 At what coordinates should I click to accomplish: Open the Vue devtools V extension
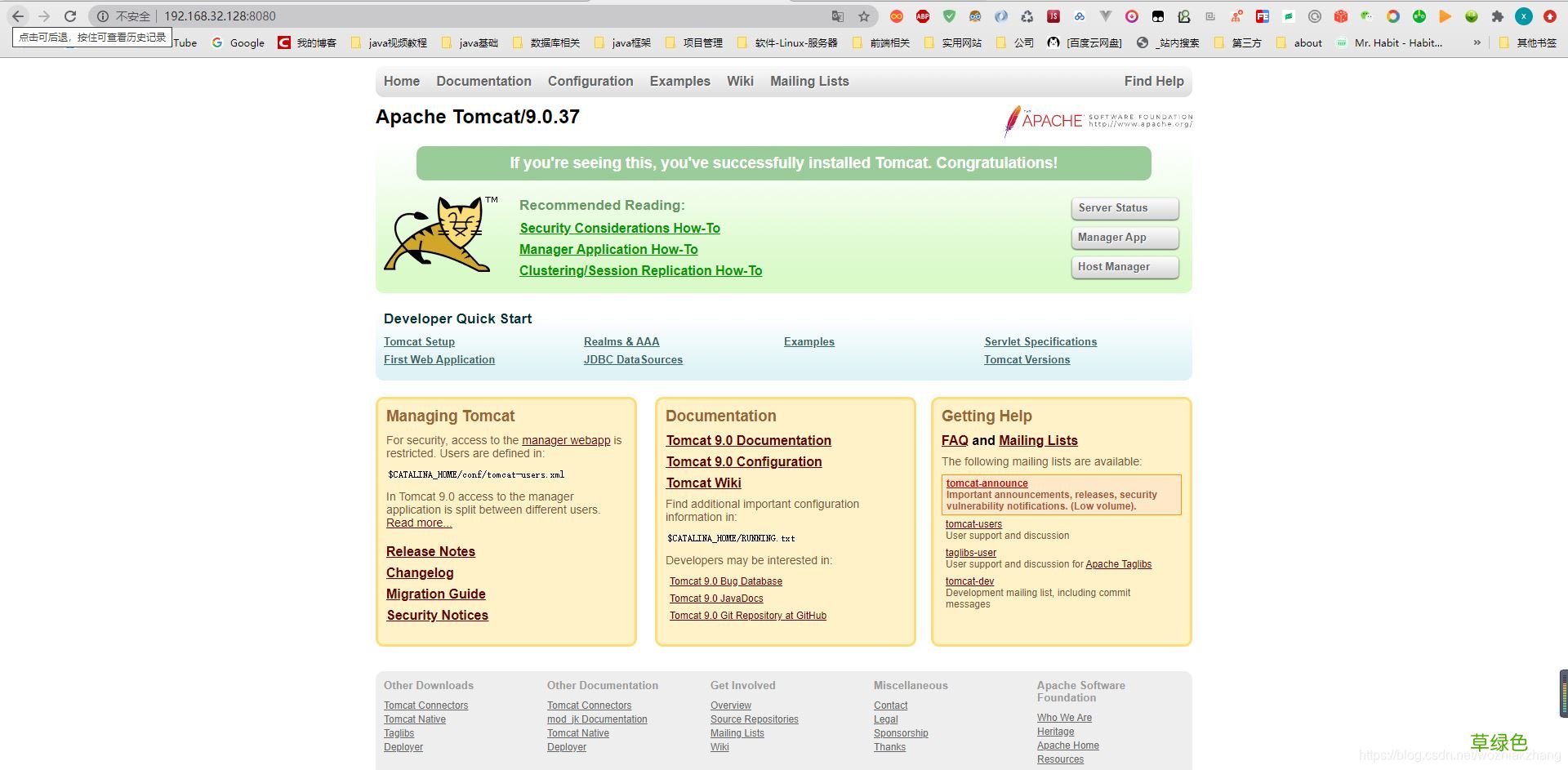[1106, 16]
